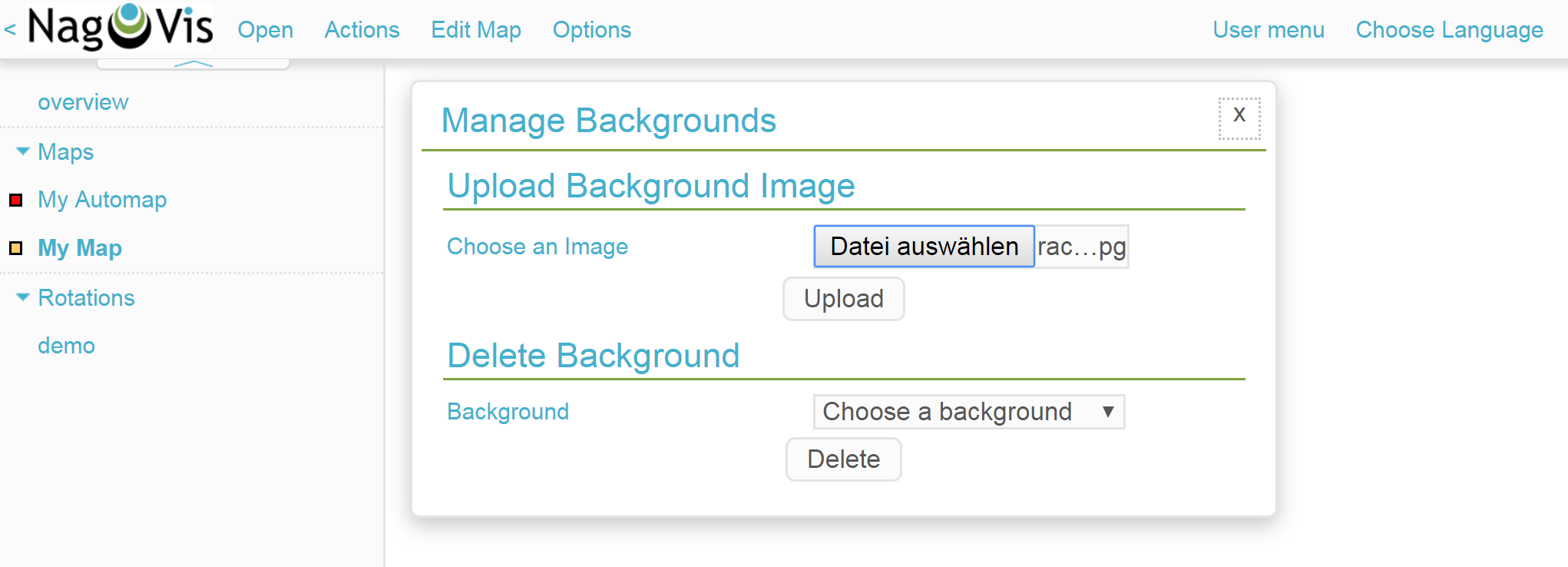Image resolution: width=1568 pixels, height=567 pixels.
Task: Open the Actions menu
Action: 362,30
